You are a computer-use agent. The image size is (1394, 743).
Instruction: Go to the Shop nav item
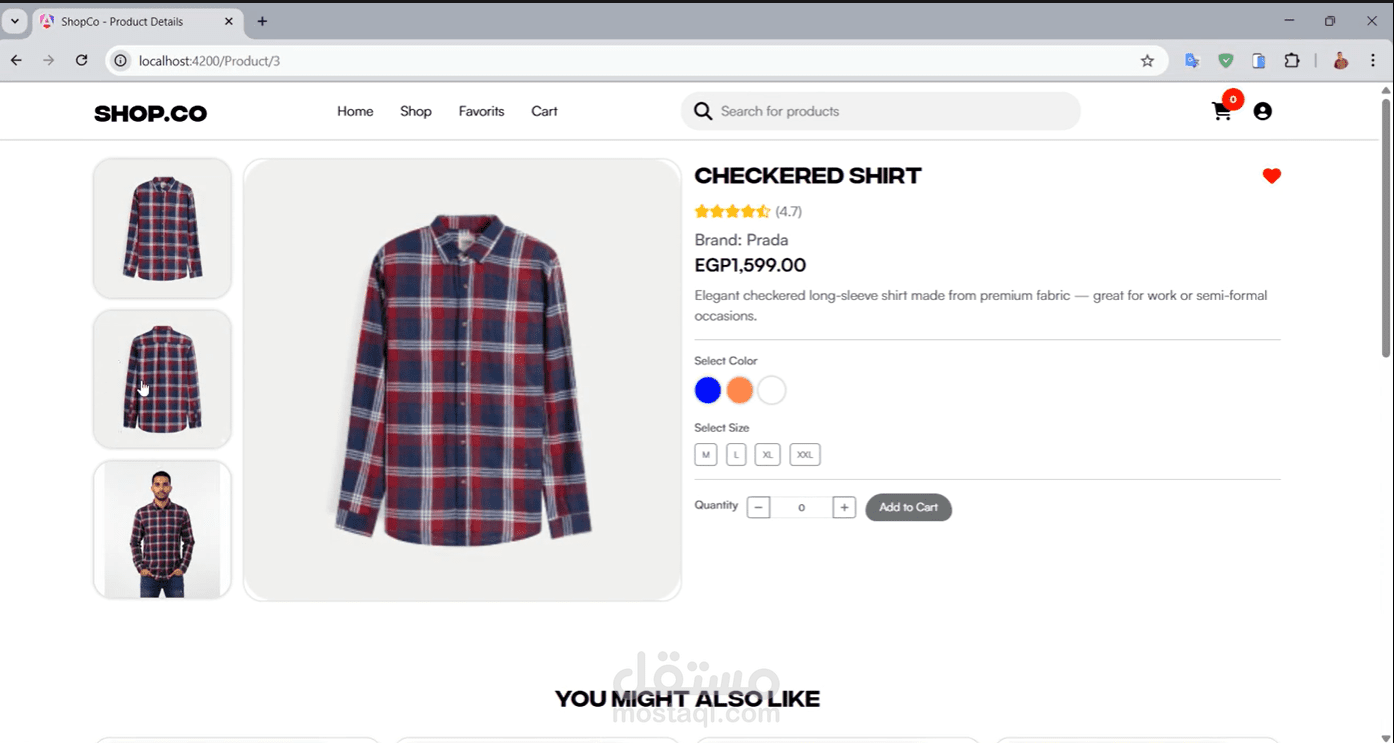pyautogui.click(x=416, y=111)
